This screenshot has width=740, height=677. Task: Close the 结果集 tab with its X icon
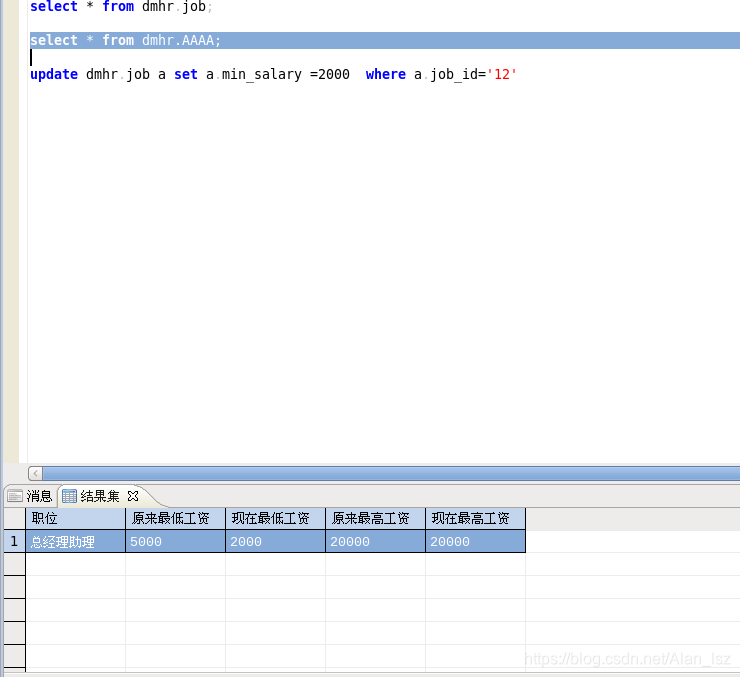133,496
